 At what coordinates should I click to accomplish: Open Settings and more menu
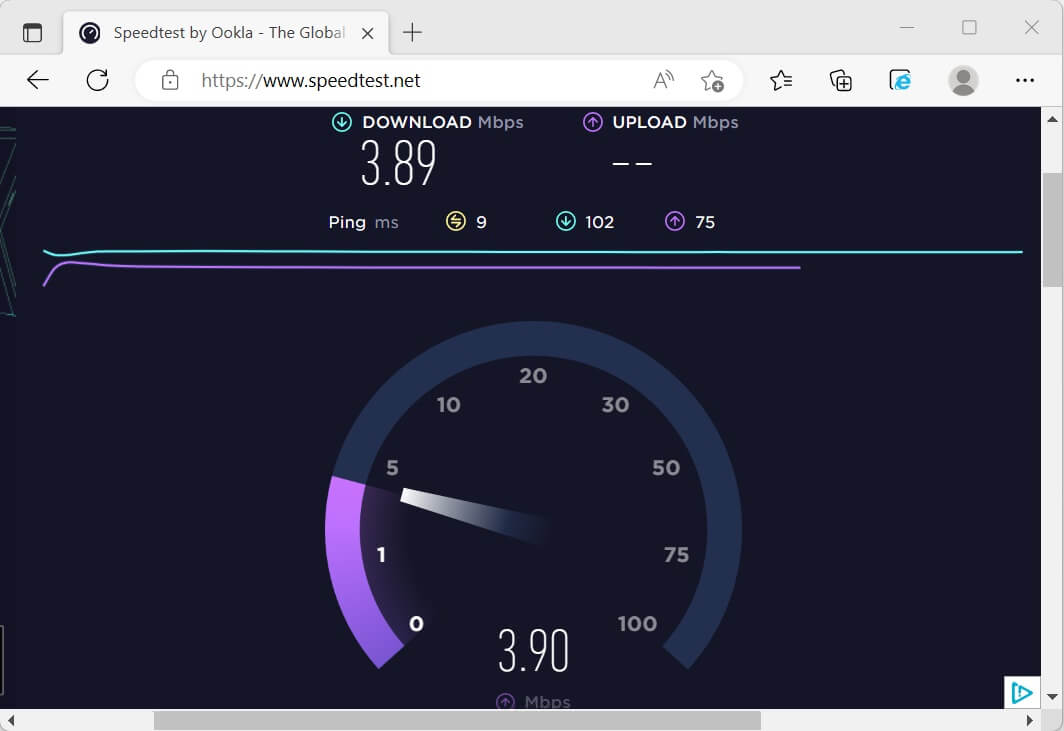1024,81
